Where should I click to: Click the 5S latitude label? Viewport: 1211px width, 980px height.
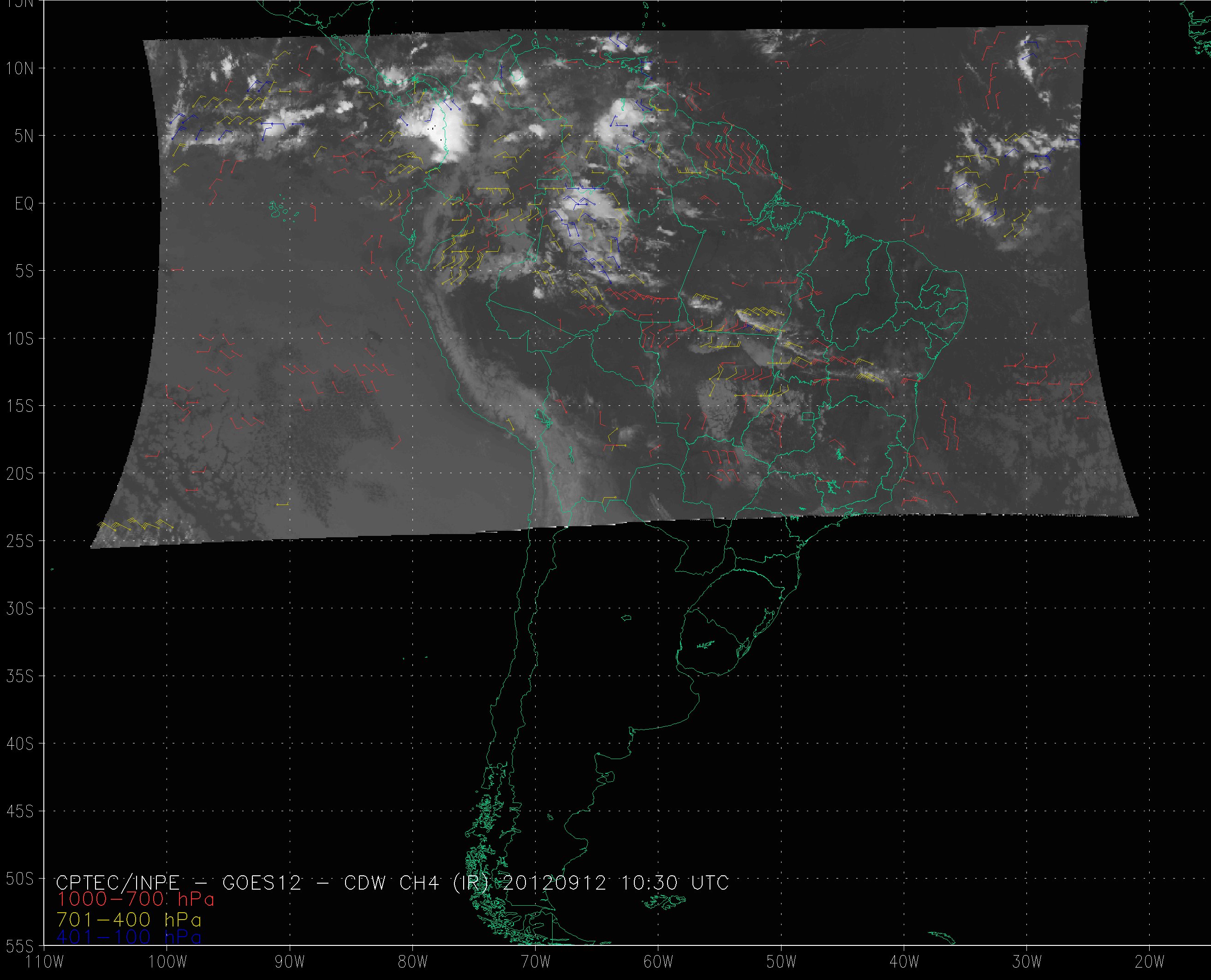click(24, 272)
